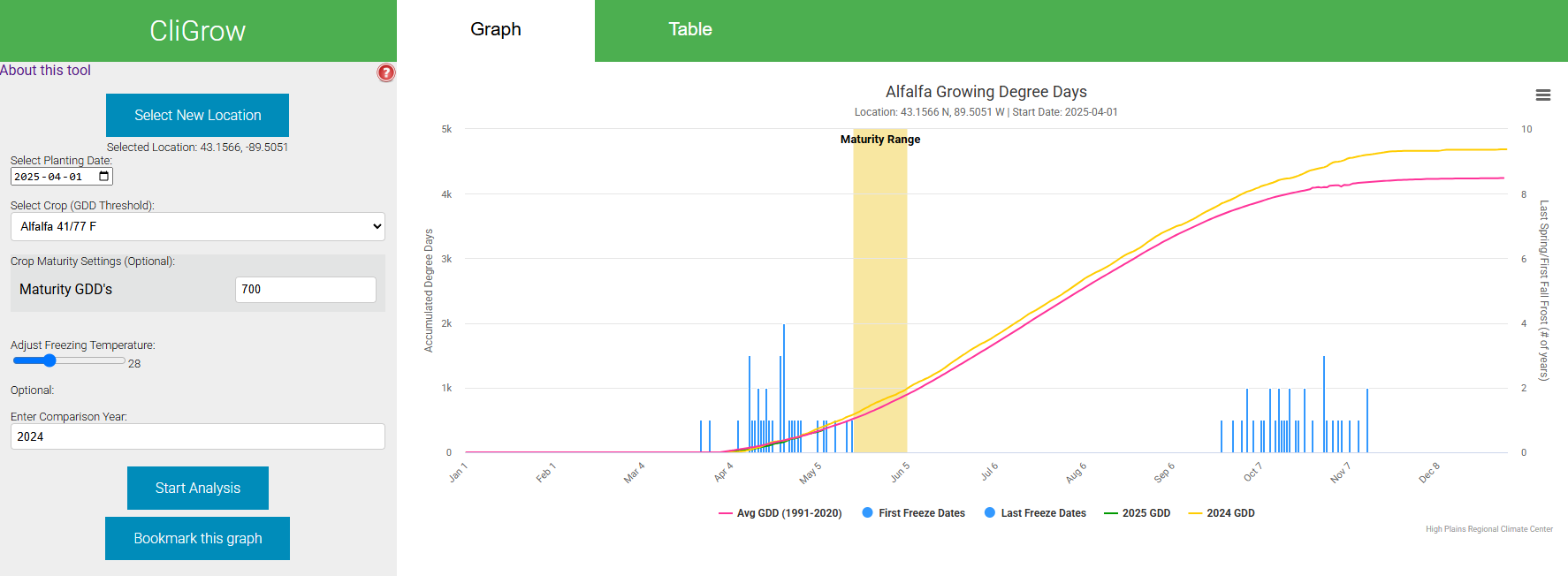
Task: Toggle the Avg GDD (1991-2020) legend series
Action: [x=780, y=513]
